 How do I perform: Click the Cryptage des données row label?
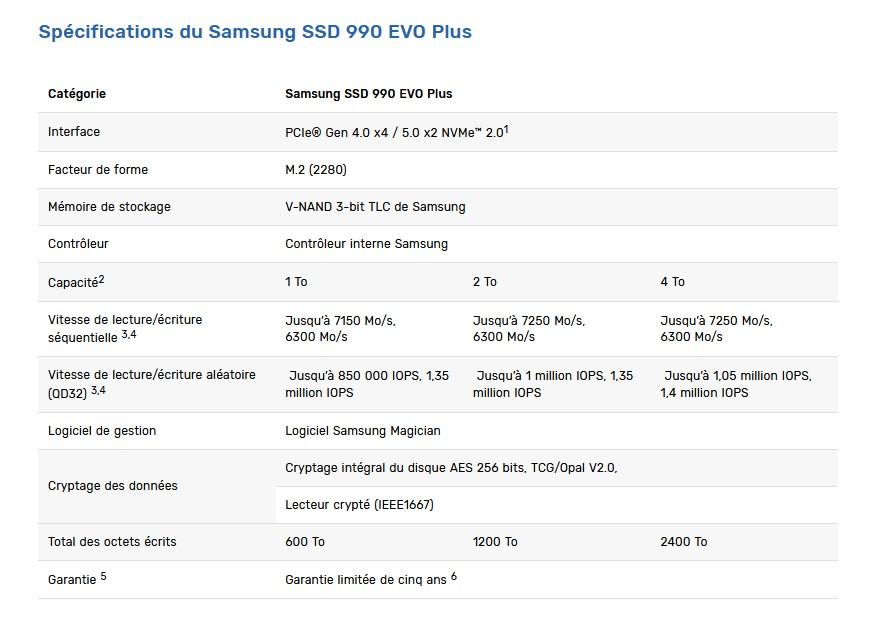(113, 486)
